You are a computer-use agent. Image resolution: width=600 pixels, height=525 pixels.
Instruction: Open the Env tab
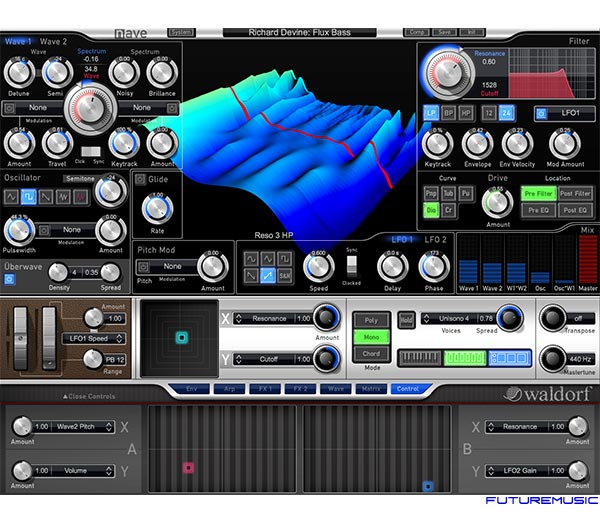click(191, 389)
